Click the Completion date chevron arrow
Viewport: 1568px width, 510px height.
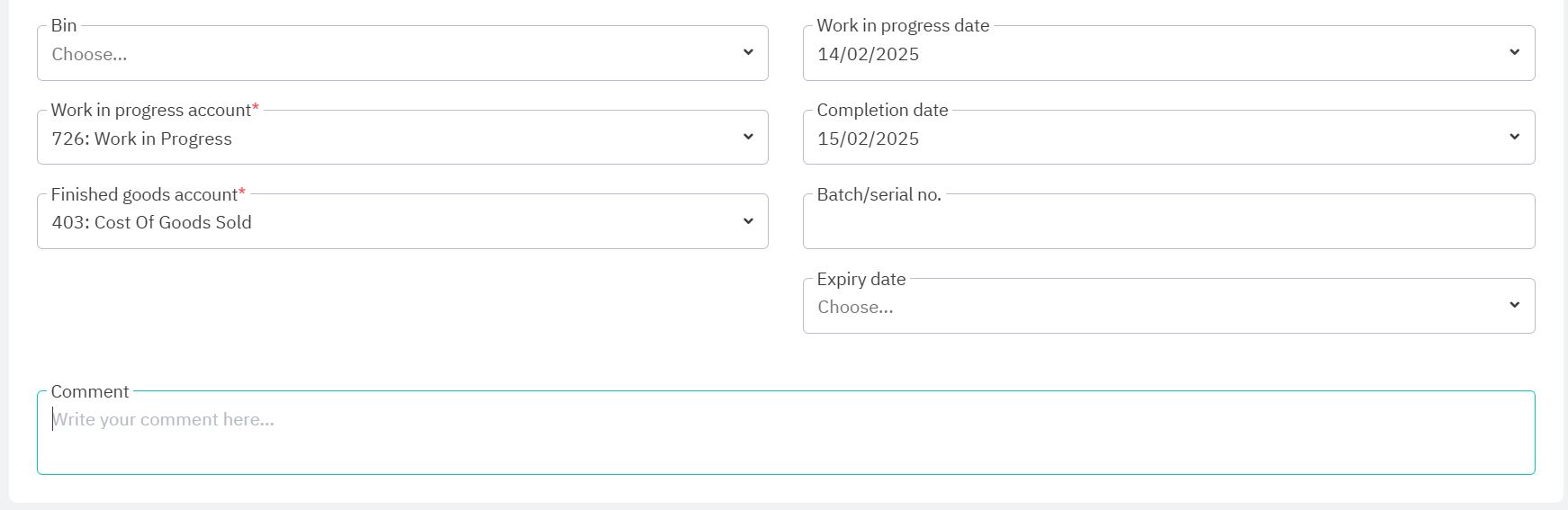[x=1515, y=137]
